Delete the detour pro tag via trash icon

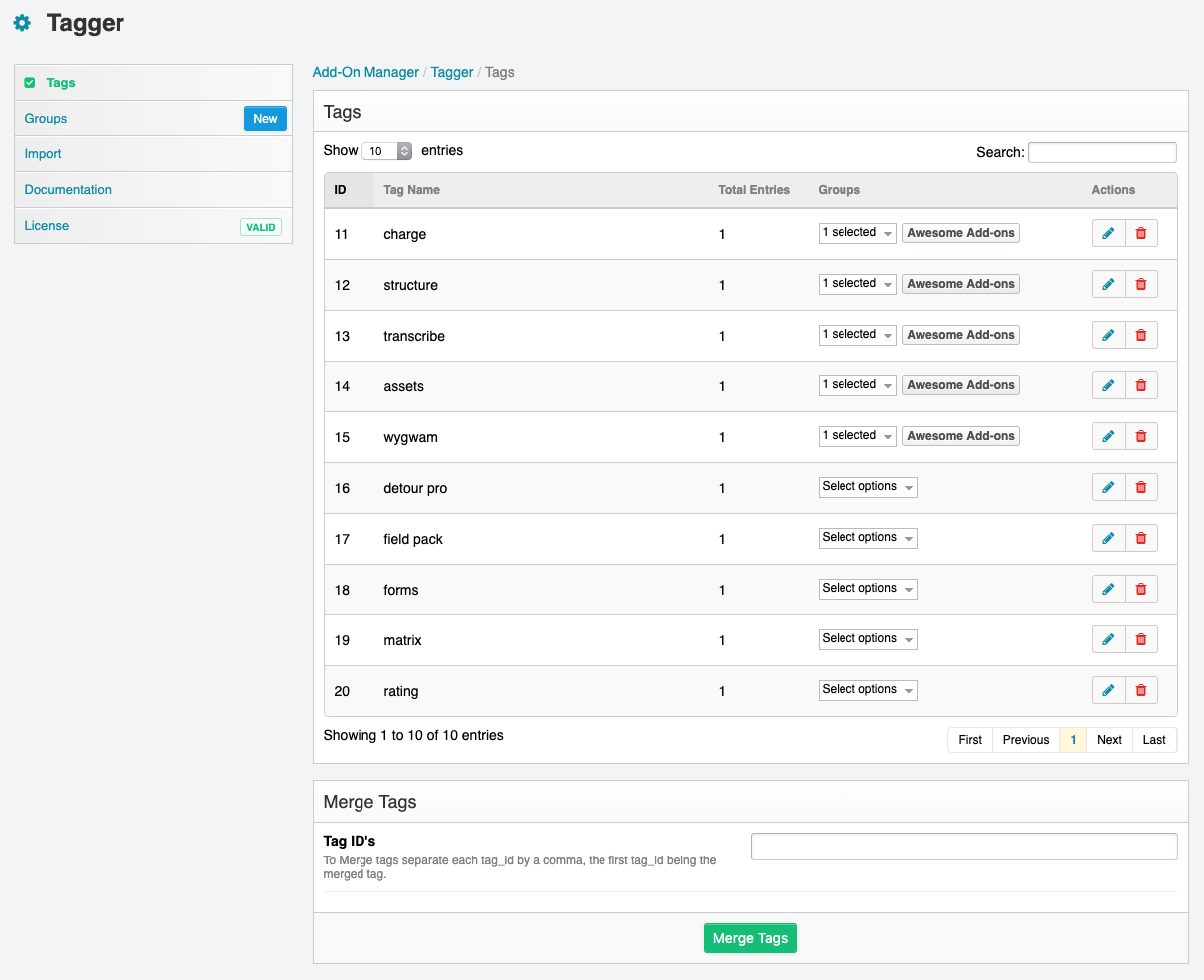(1141, 487)
